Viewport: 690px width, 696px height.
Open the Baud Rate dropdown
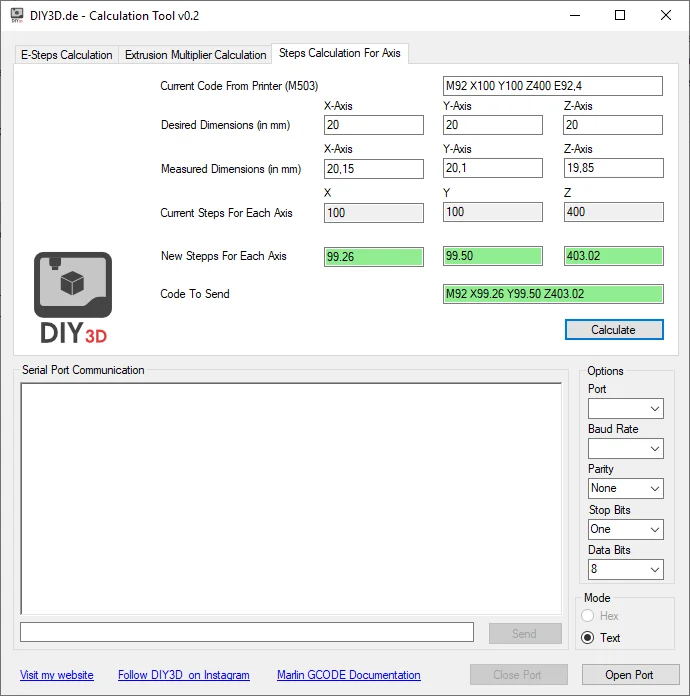click(x=626, y=448)
